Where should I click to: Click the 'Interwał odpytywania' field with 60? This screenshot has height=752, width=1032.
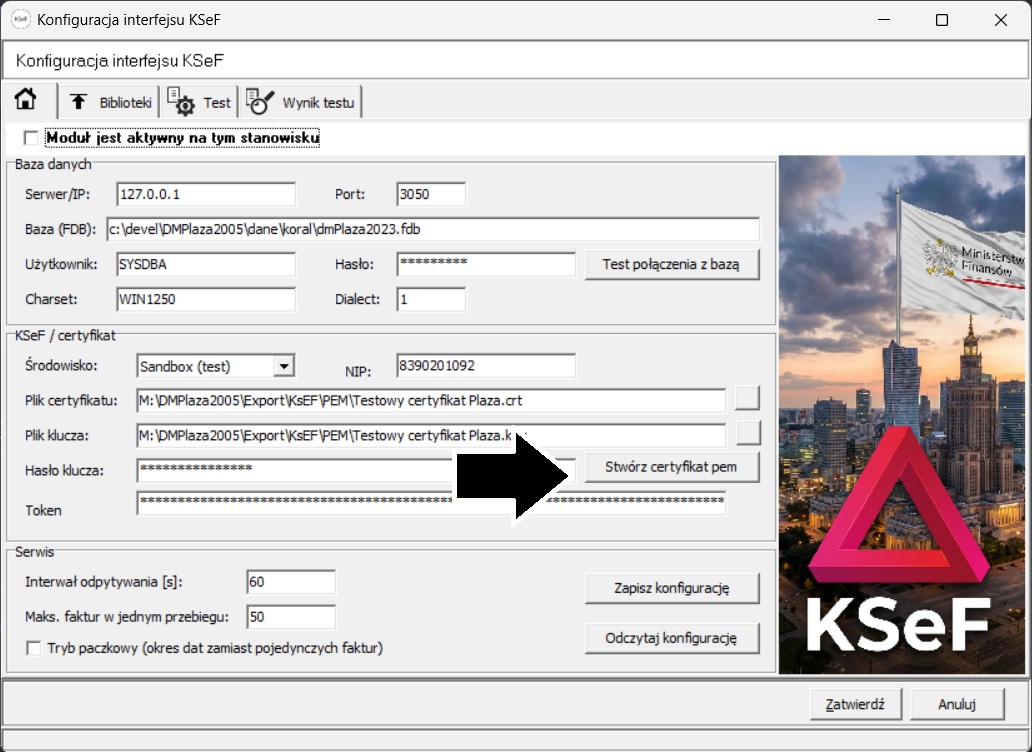coord(291,582)
